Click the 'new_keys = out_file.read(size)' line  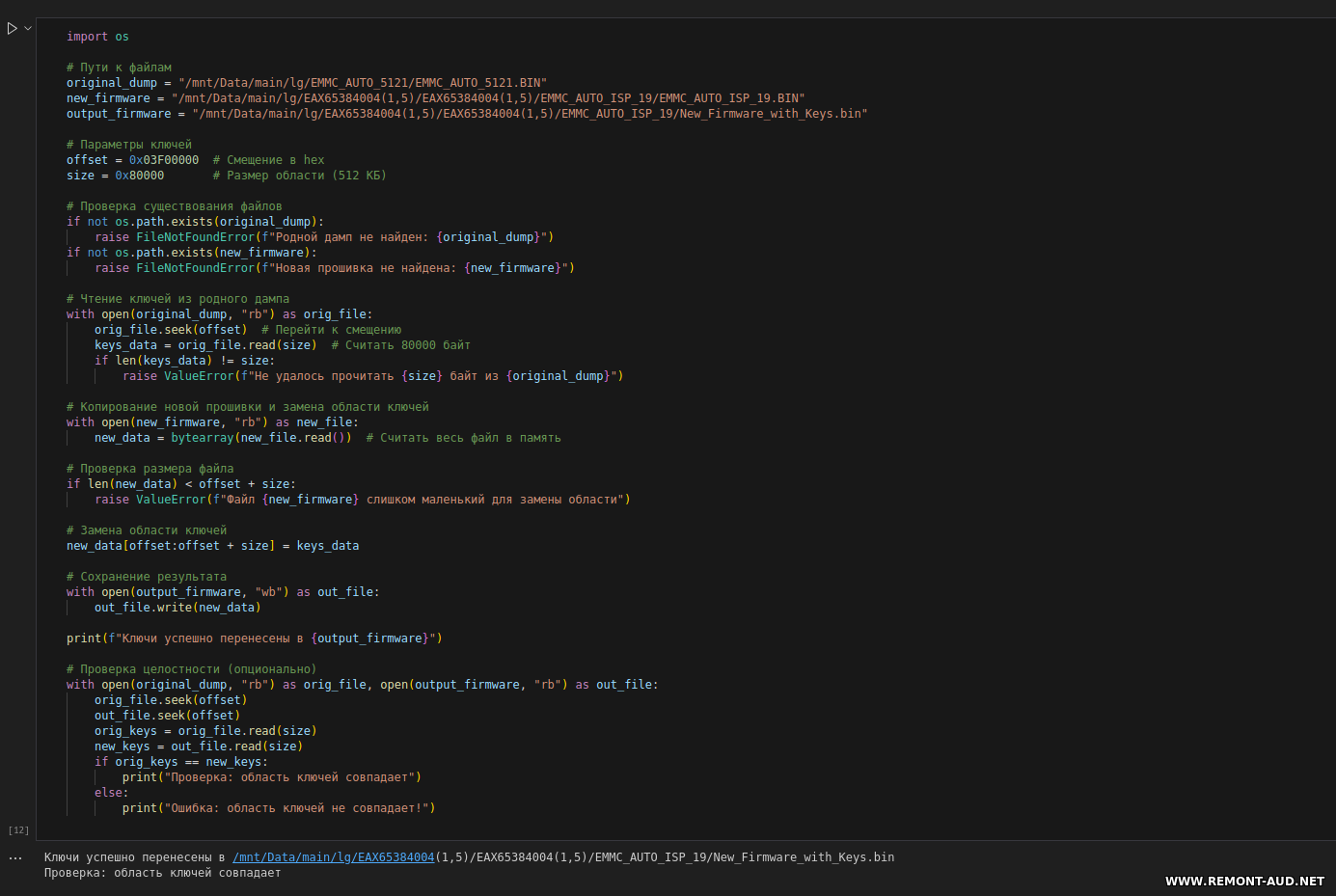[x=198, y=747]
